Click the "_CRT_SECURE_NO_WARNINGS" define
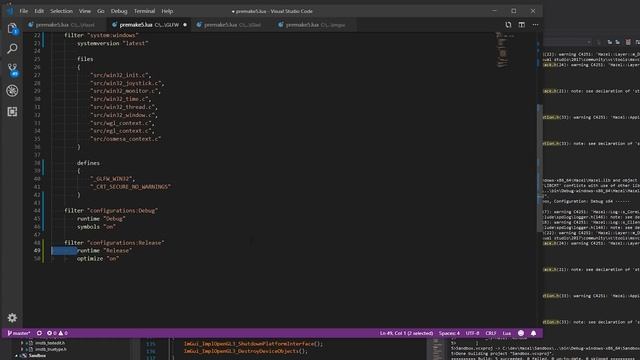640x360 pixels. [130, 187]
